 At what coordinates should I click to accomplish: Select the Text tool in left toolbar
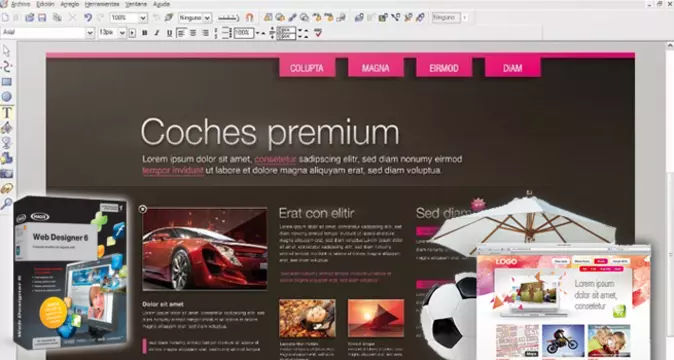click(7, 113)
